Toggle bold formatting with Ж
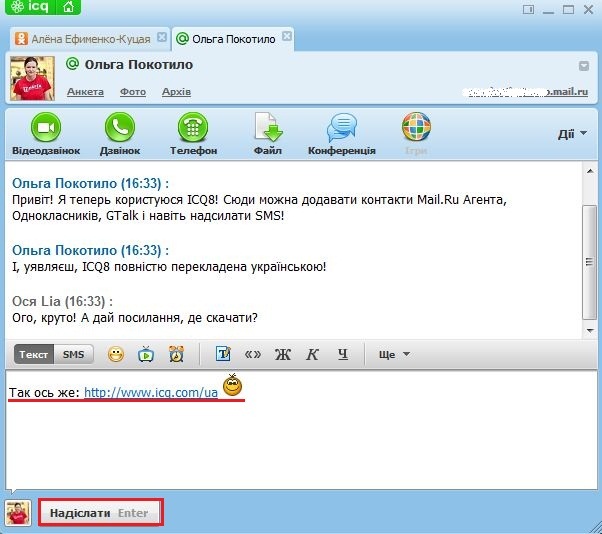 tap(282, 354)
